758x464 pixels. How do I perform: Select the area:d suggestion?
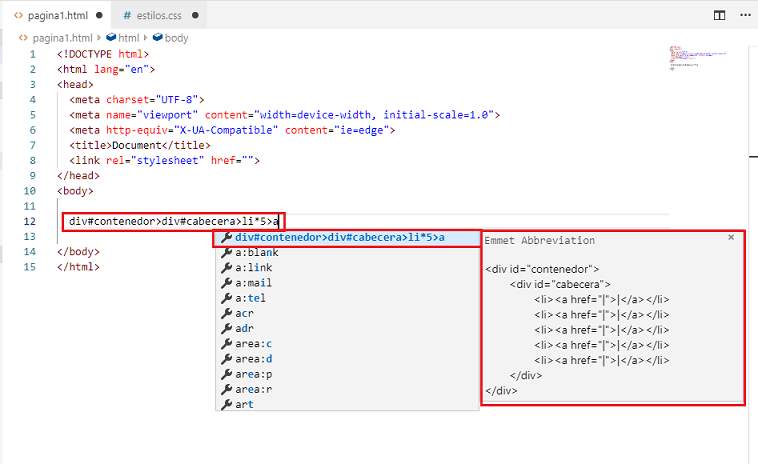click(347, 359)
